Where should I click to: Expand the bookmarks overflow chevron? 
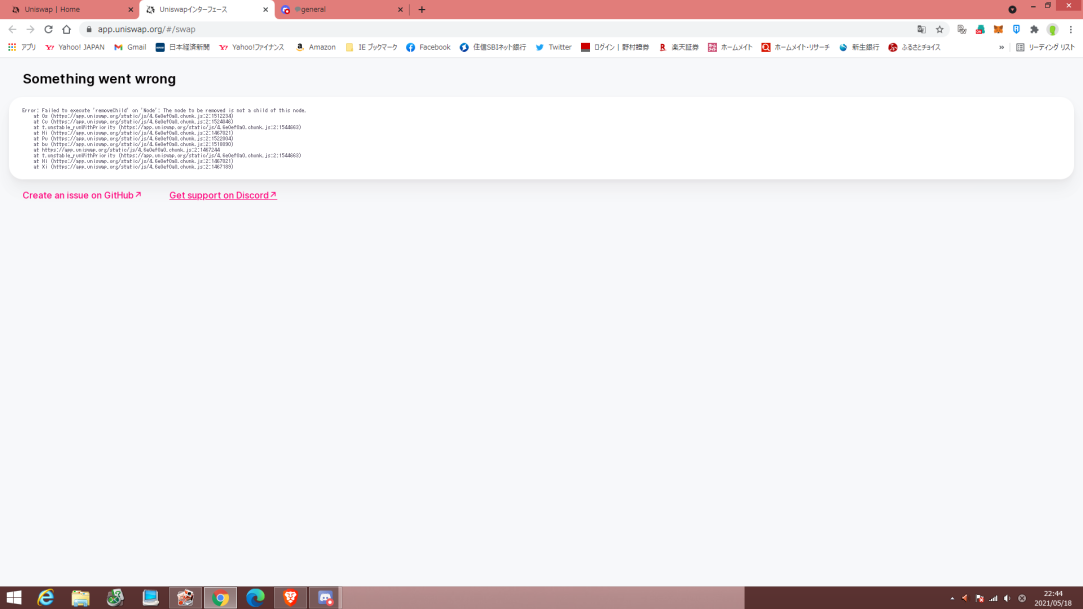tap(1000, 46)
